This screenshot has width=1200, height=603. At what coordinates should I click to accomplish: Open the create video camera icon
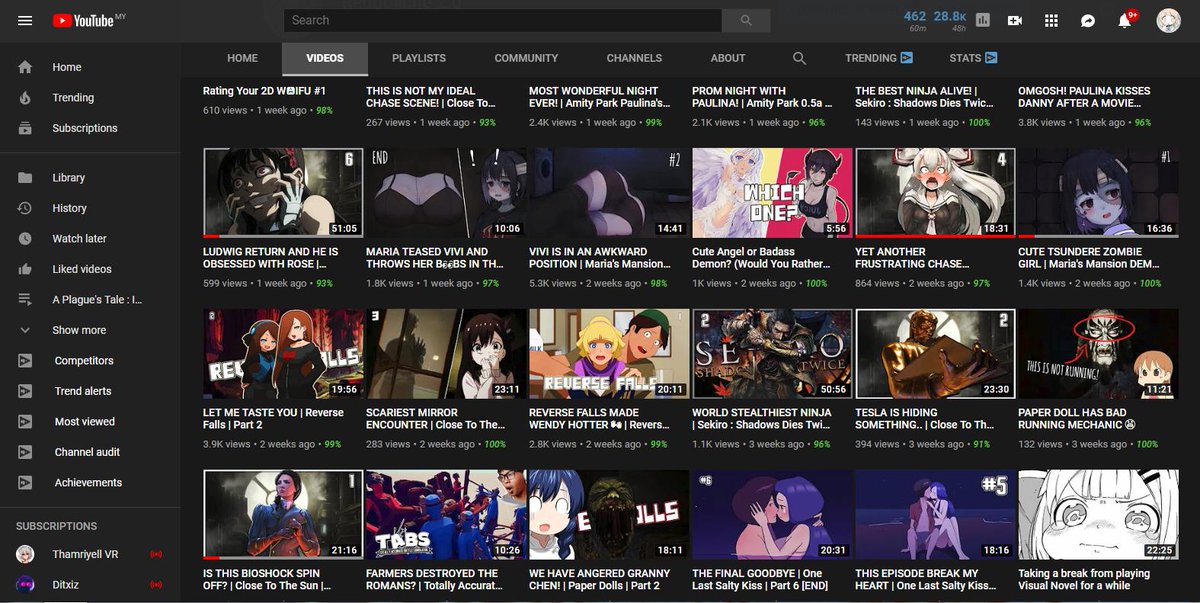click(x=1015, y=20)
